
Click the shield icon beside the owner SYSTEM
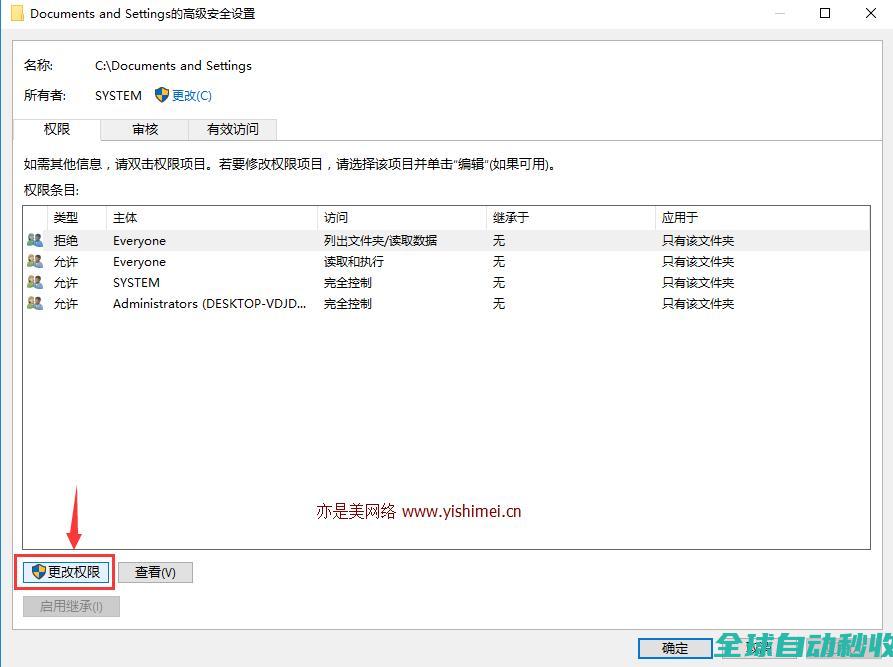tap(162, 95)
